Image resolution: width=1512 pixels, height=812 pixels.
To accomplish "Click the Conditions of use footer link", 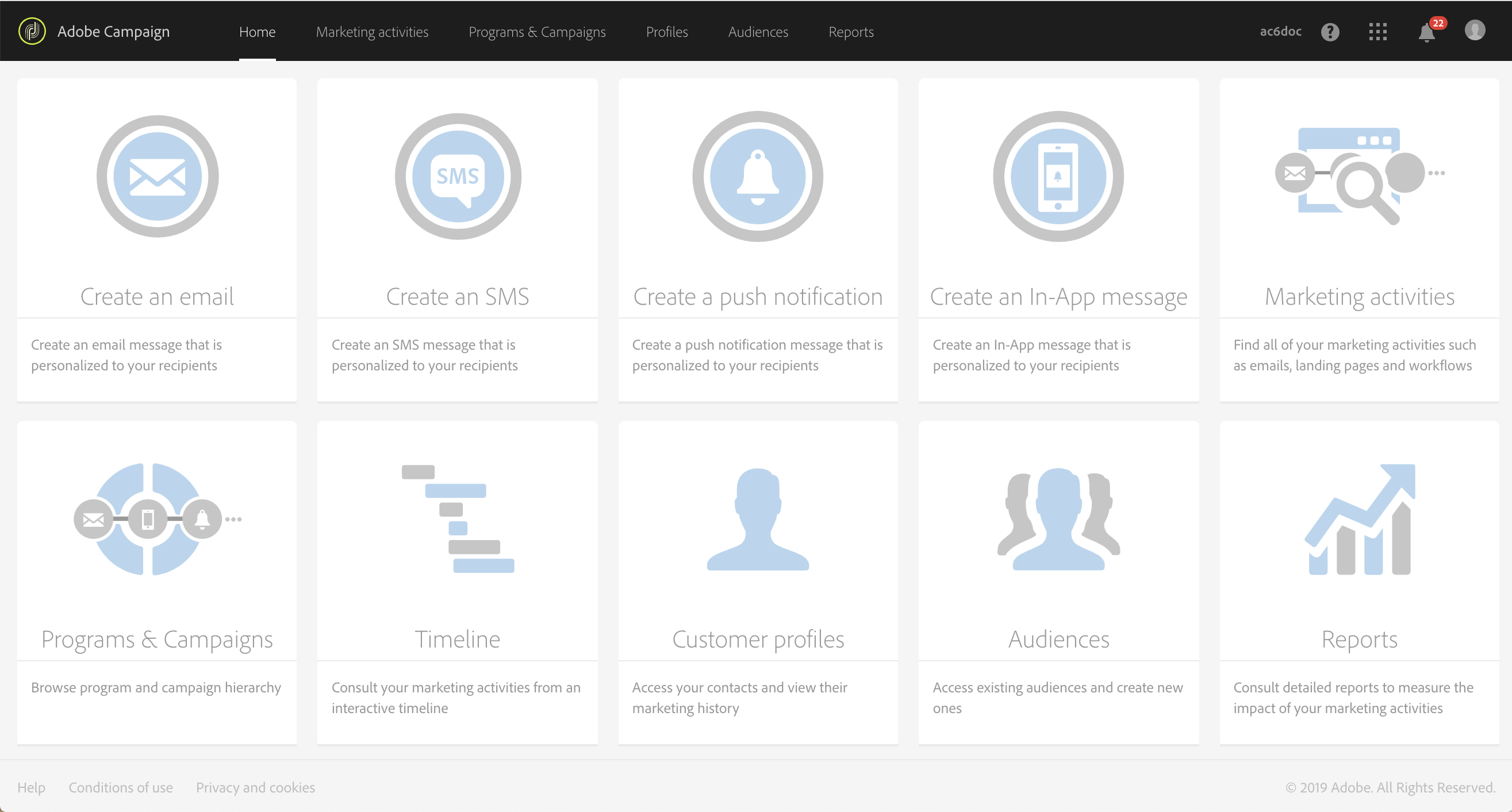I will [x=120, y=787].
